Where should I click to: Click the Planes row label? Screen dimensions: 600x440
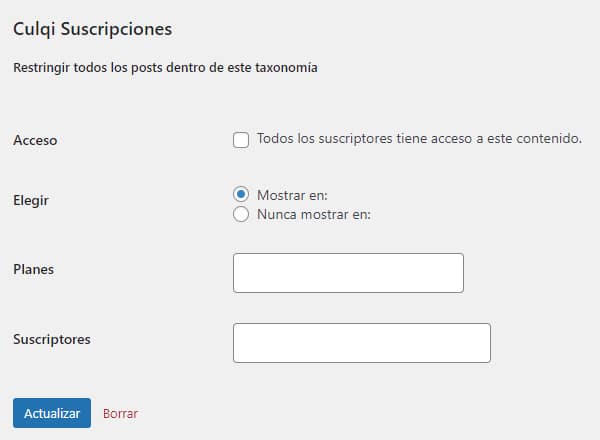tap(33, 269)
